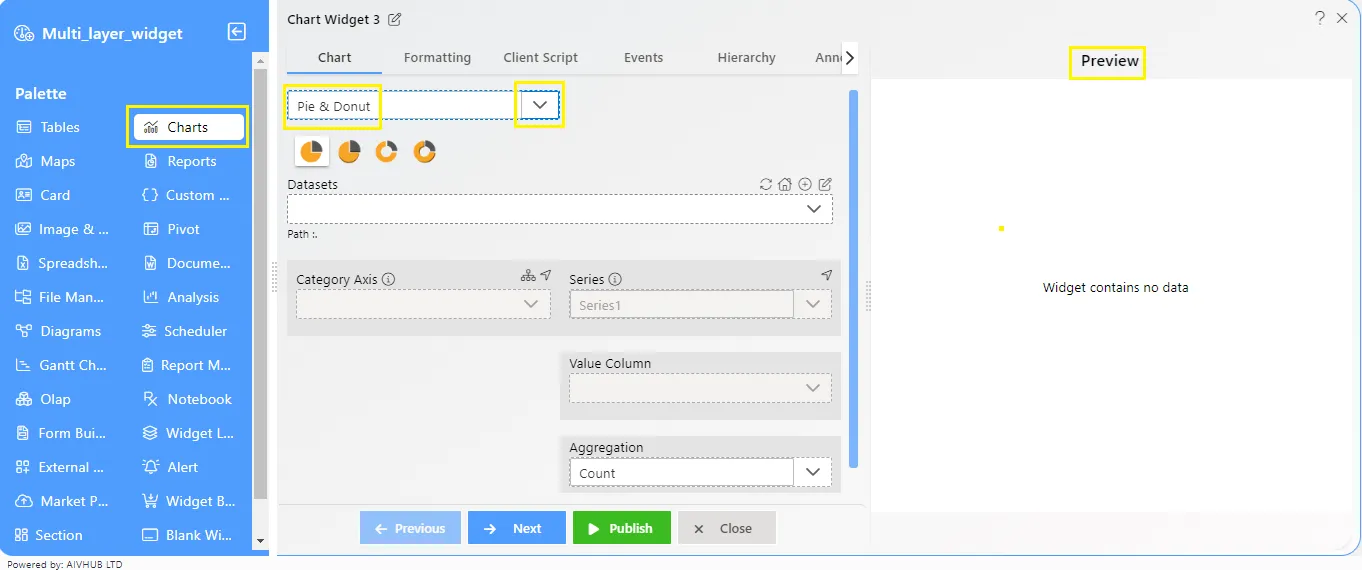1362x570 pixels.
Task: Select External palette item
Action: coord(62,467)
